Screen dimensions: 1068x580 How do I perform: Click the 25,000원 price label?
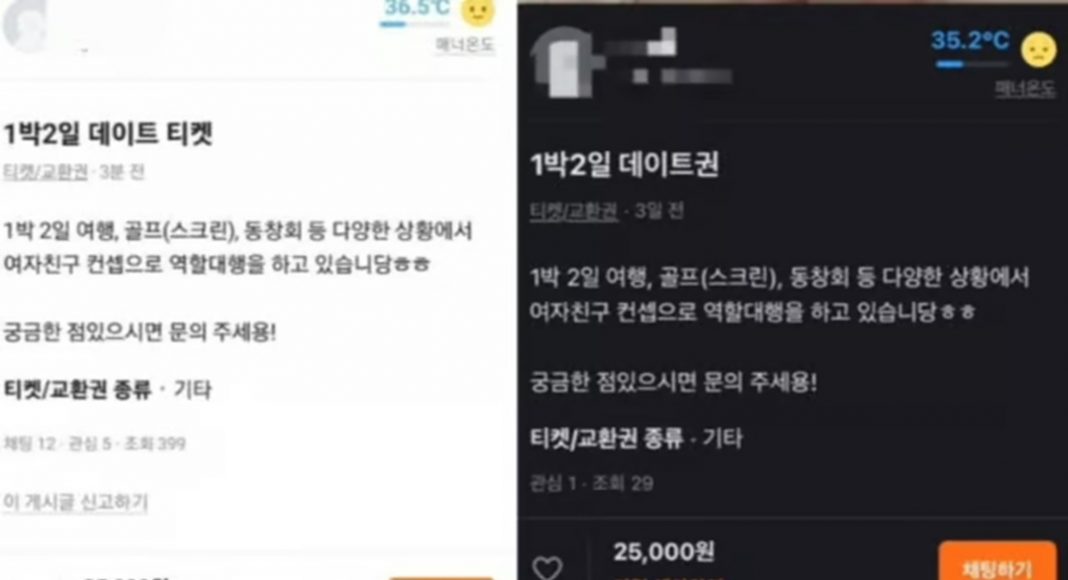(x=663, y=551)
